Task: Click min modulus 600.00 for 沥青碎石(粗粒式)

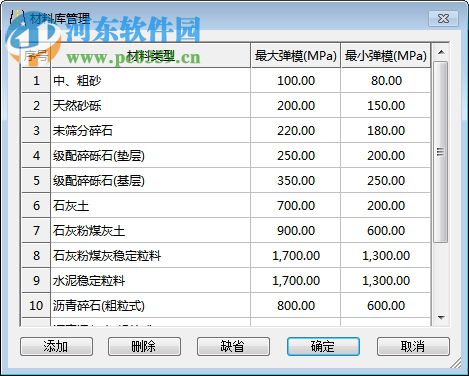Action: (x=386, y=306)
